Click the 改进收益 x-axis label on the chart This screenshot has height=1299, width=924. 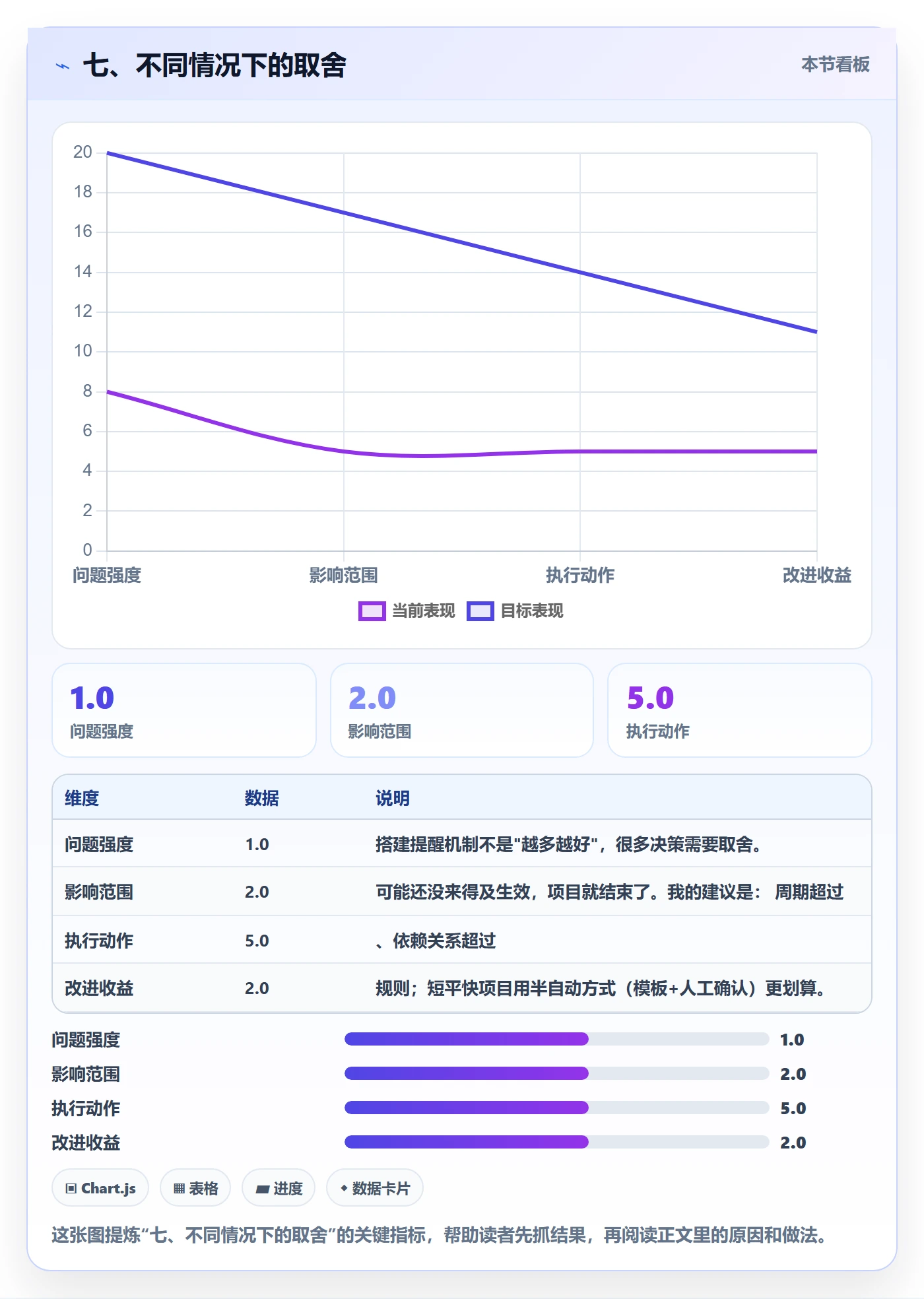pos(816,575)
